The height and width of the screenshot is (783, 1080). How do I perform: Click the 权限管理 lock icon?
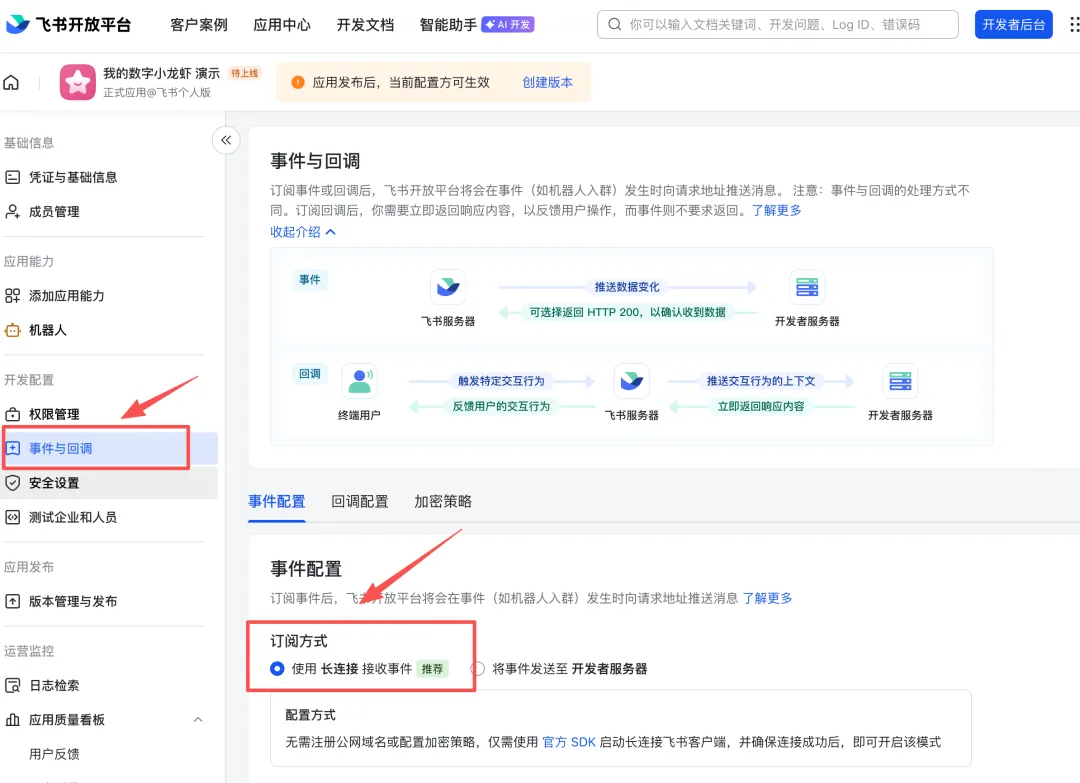pos(12,414)
